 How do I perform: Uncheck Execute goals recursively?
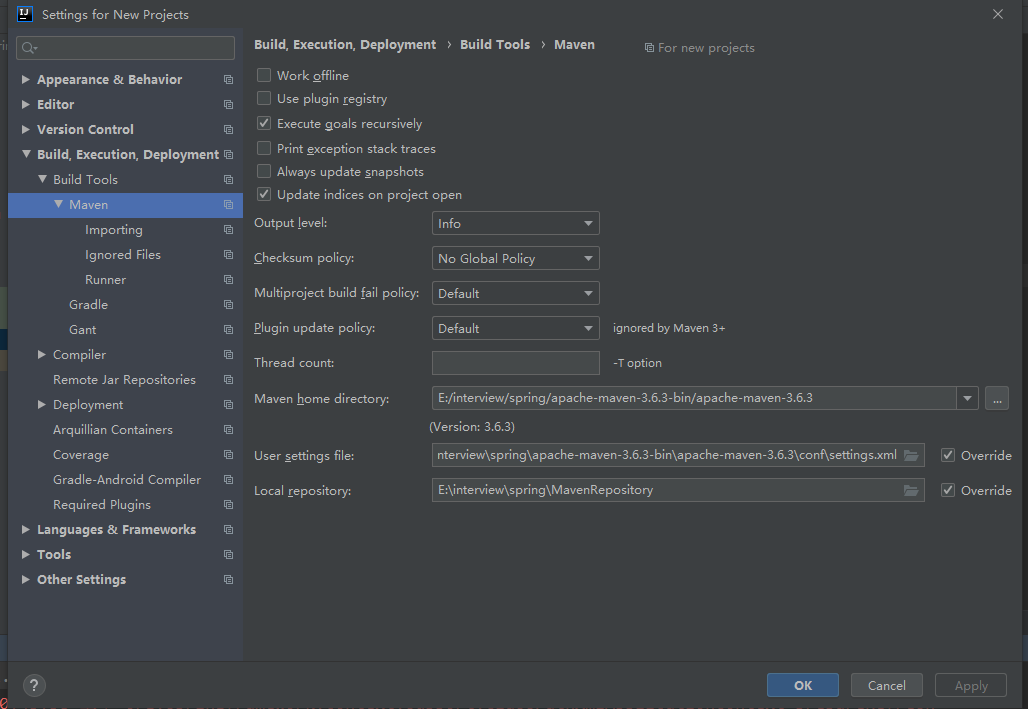click(x=264, y=123)
